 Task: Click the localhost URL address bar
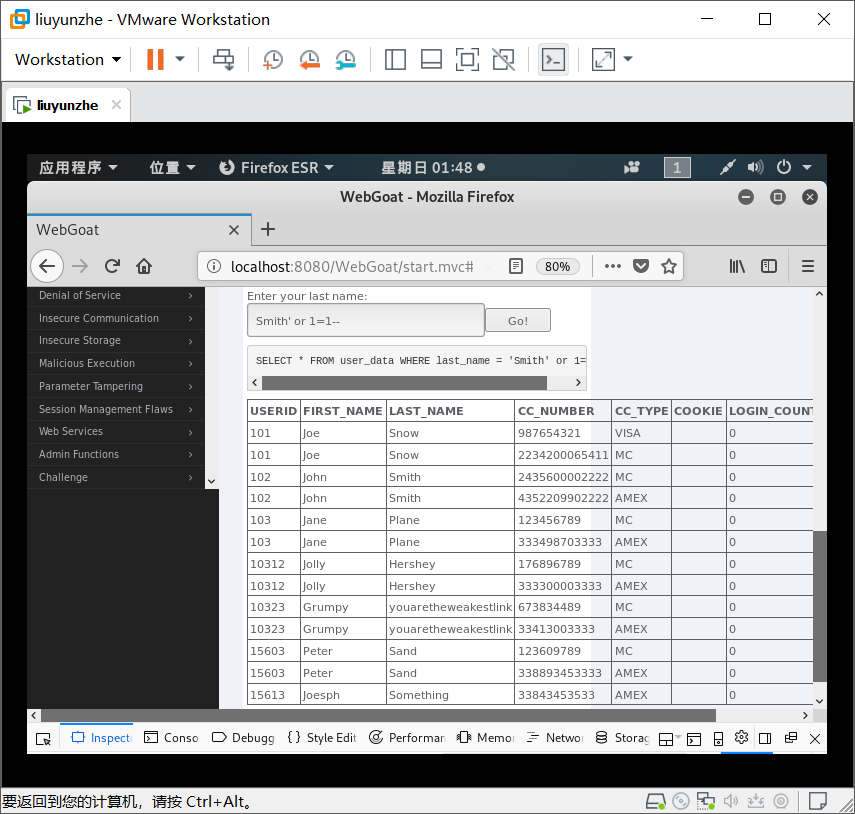(352, 267)
